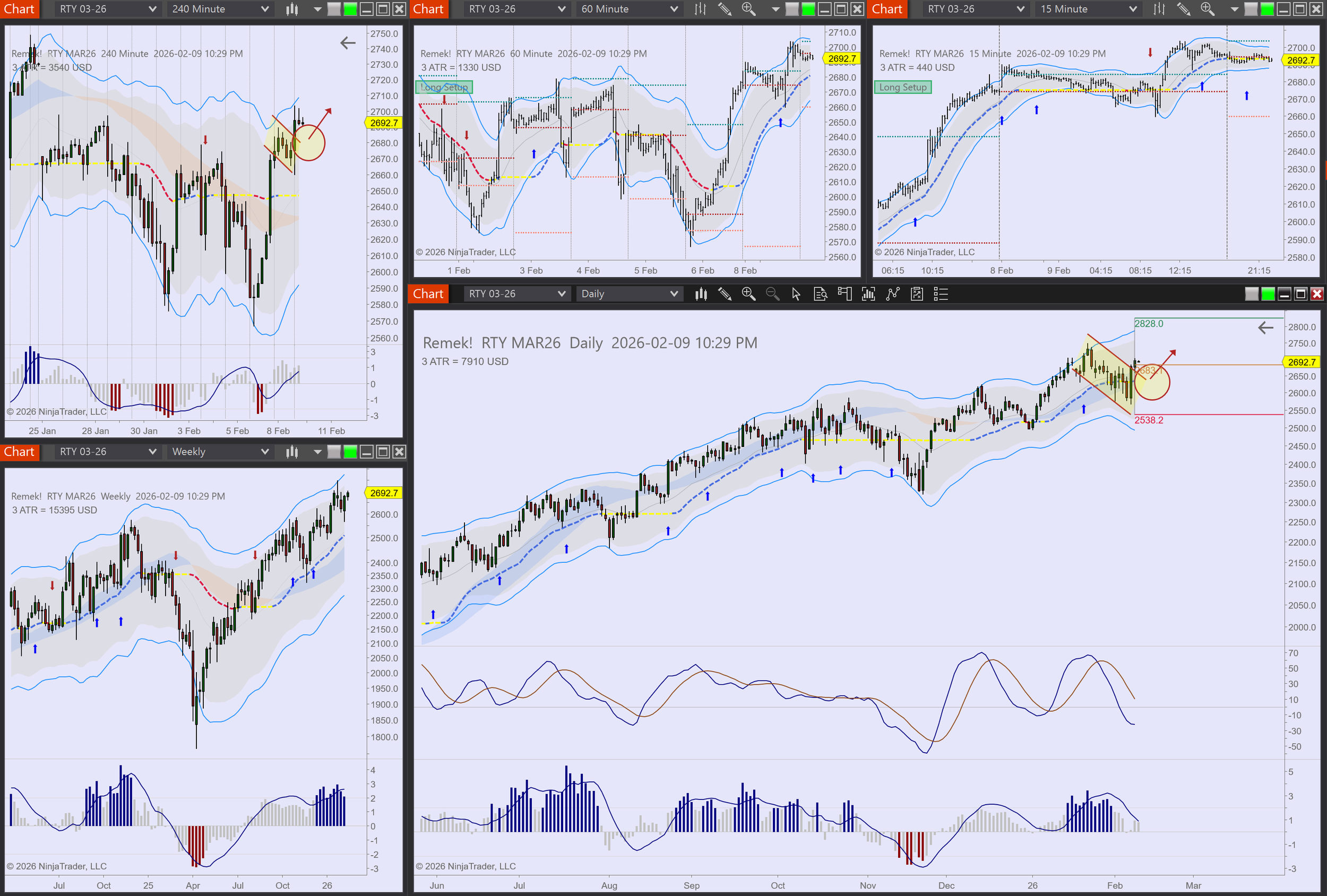Viewport: 1327px width, 896px height.
Task: Toggle green link button on Daily chart
Action: pos(1268,294)
